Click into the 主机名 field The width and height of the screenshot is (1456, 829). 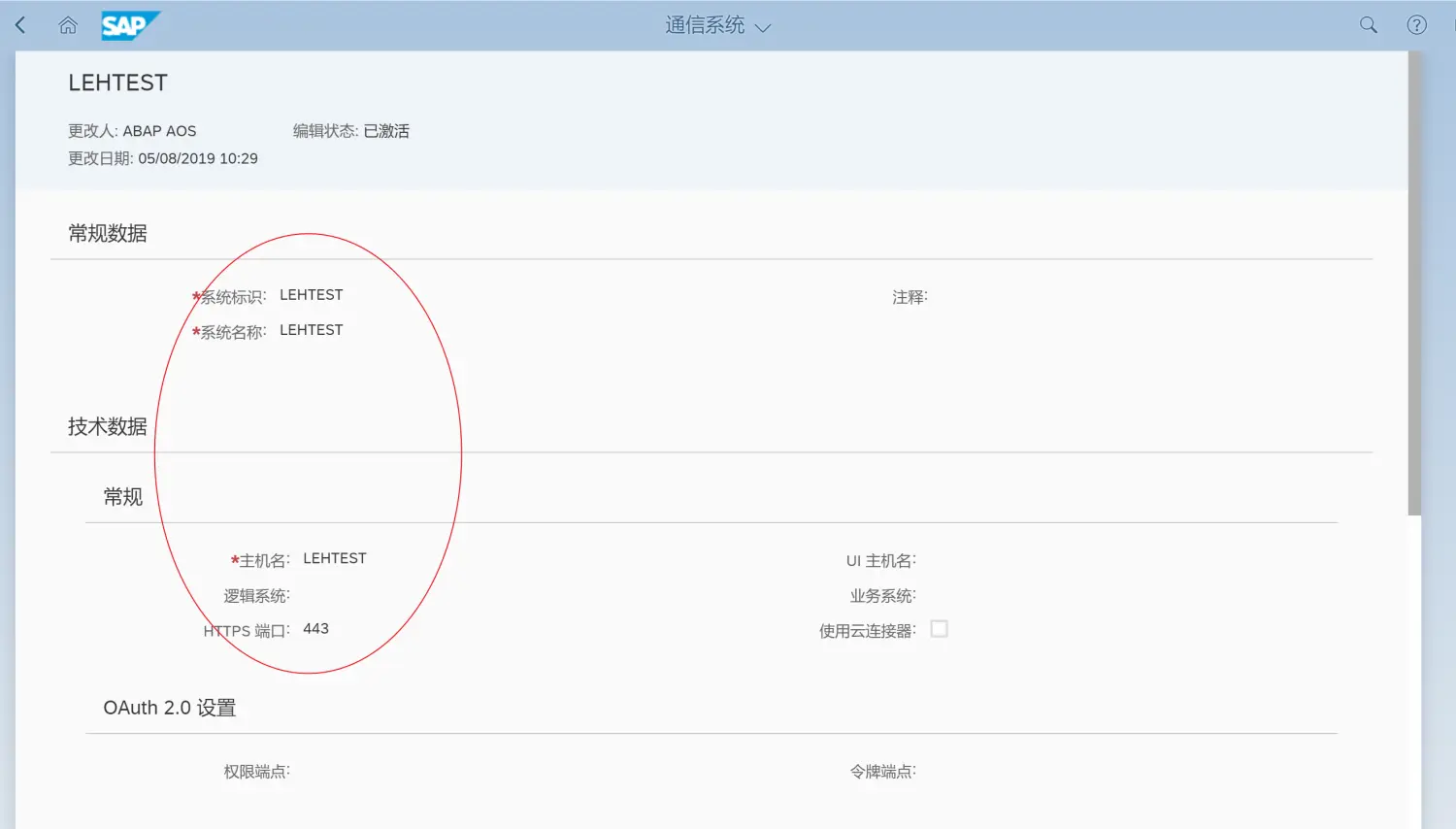click(349, 558)
